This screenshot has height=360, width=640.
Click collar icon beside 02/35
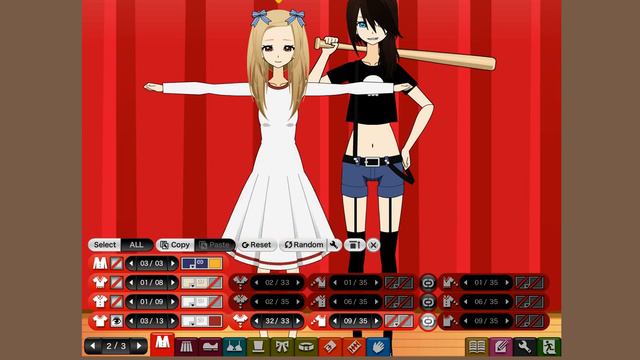tap(240, 302)
